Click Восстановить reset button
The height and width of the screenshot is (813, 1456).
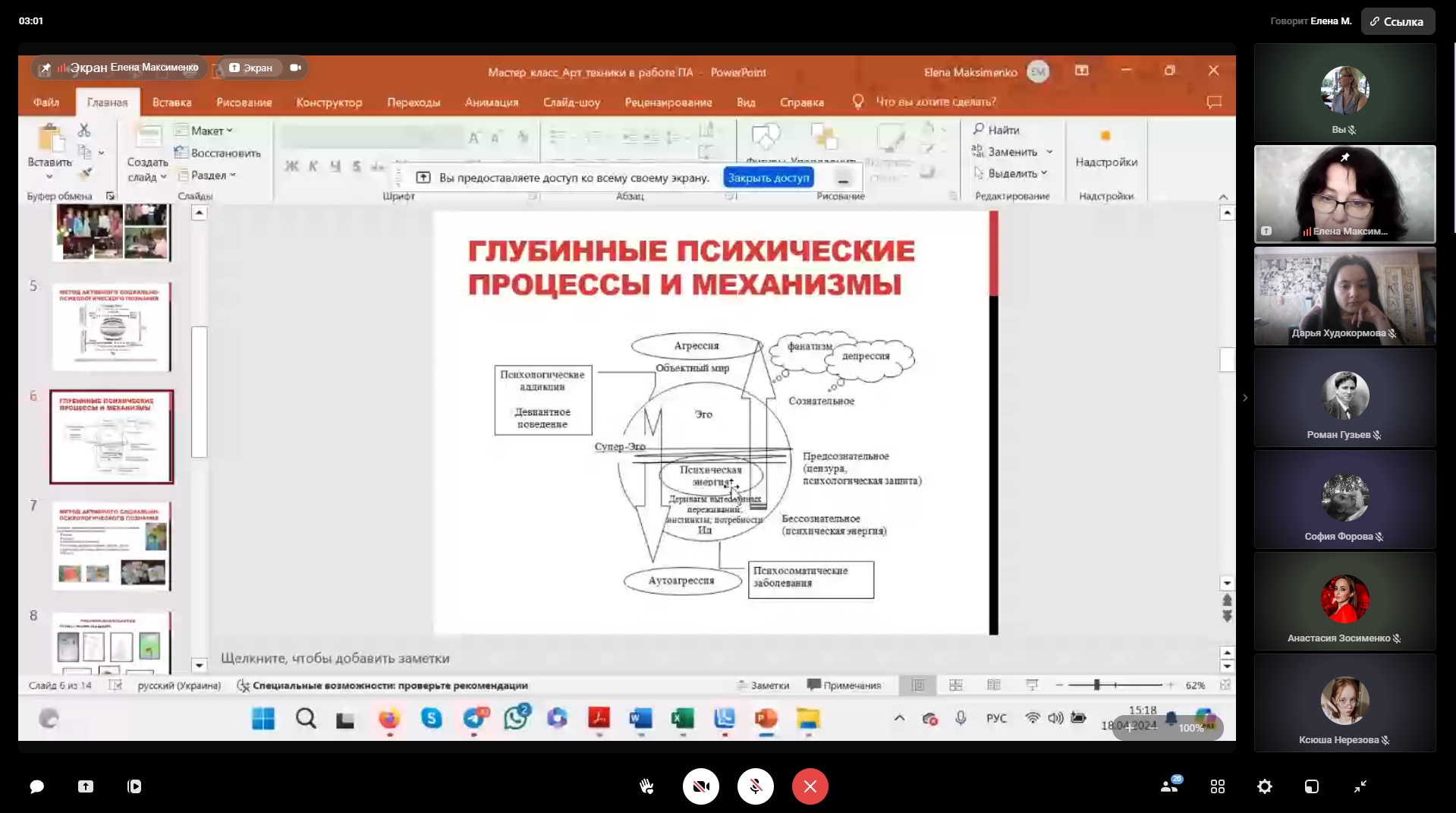point(218,153)
